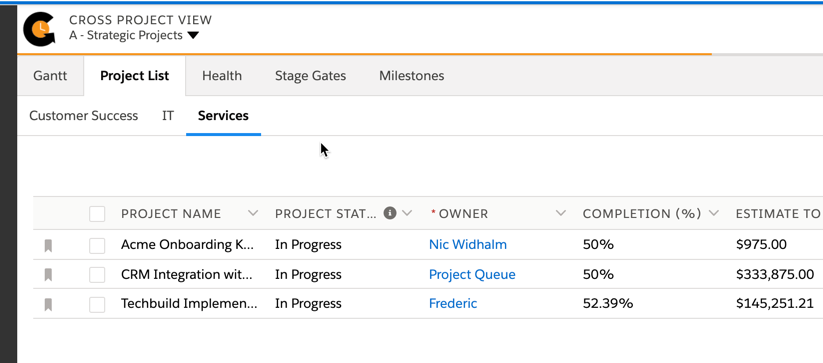The height and width of the screenshot is (363, 823).
Task: Open the Project Queue owner link
Action: [472, 274]
